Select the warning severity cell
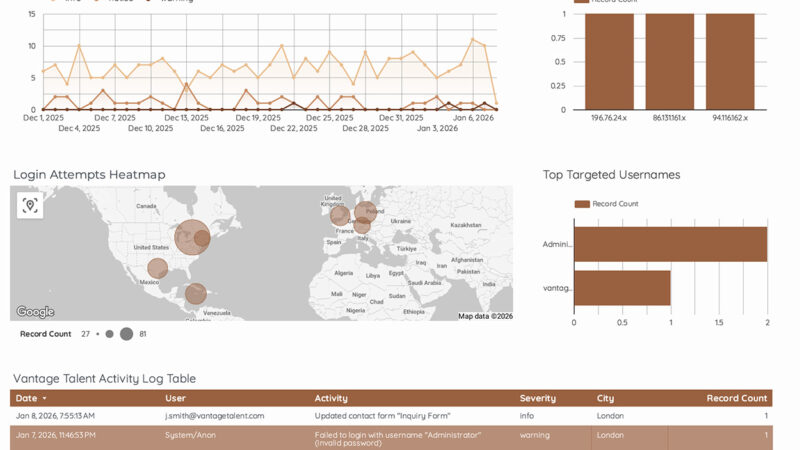Screen dimensions: 800x450 (x=534, y=435)
